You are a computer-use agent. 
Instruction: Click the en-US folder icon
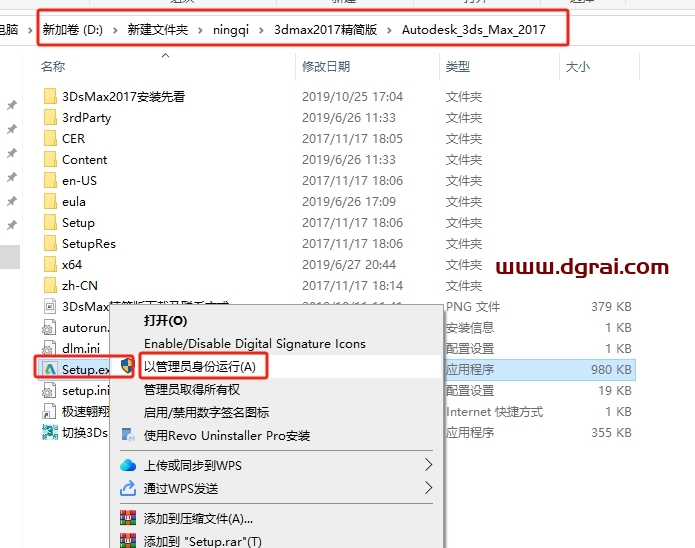[x=50, y=180]
